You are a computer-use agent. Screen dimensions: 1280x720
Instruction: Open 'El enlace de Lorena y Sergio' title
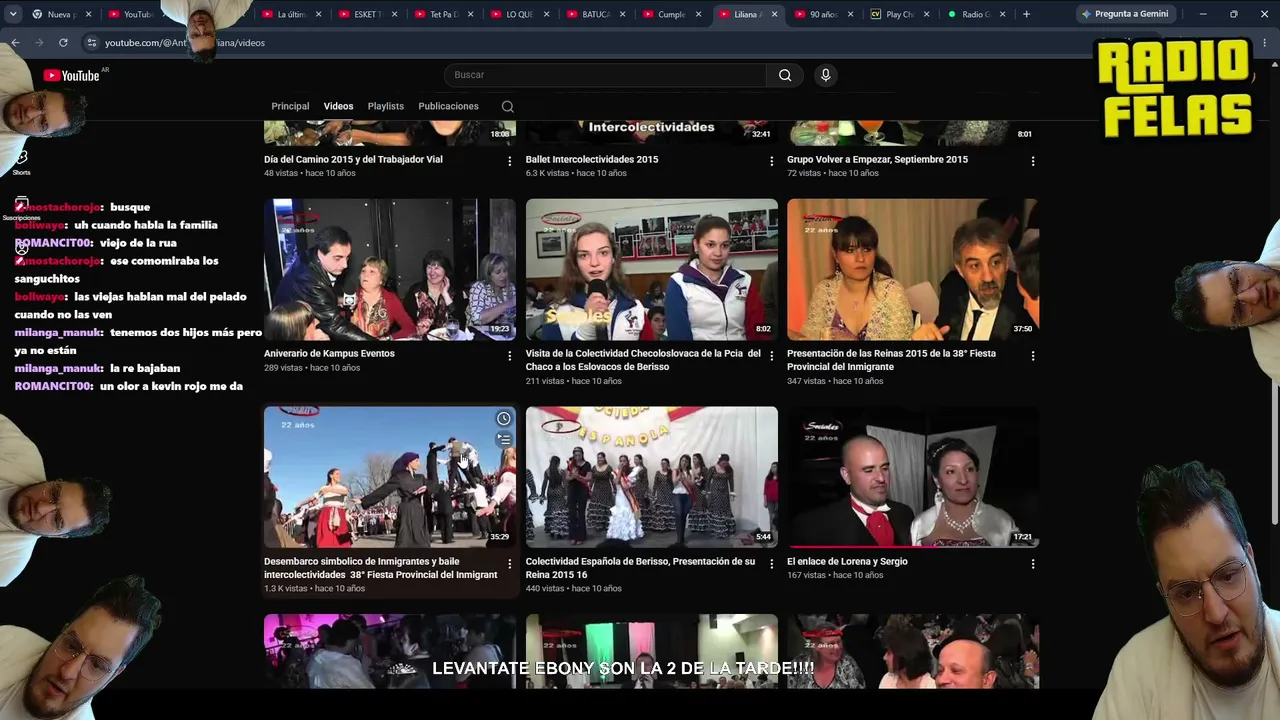coord(847,561)
